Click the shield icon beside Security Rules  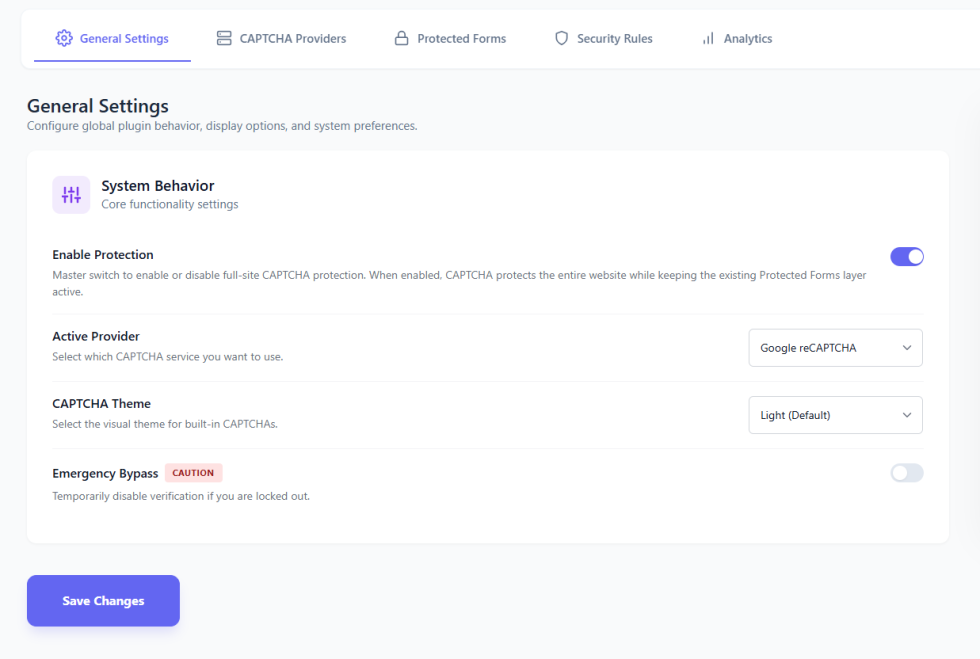tap(561, 39)
